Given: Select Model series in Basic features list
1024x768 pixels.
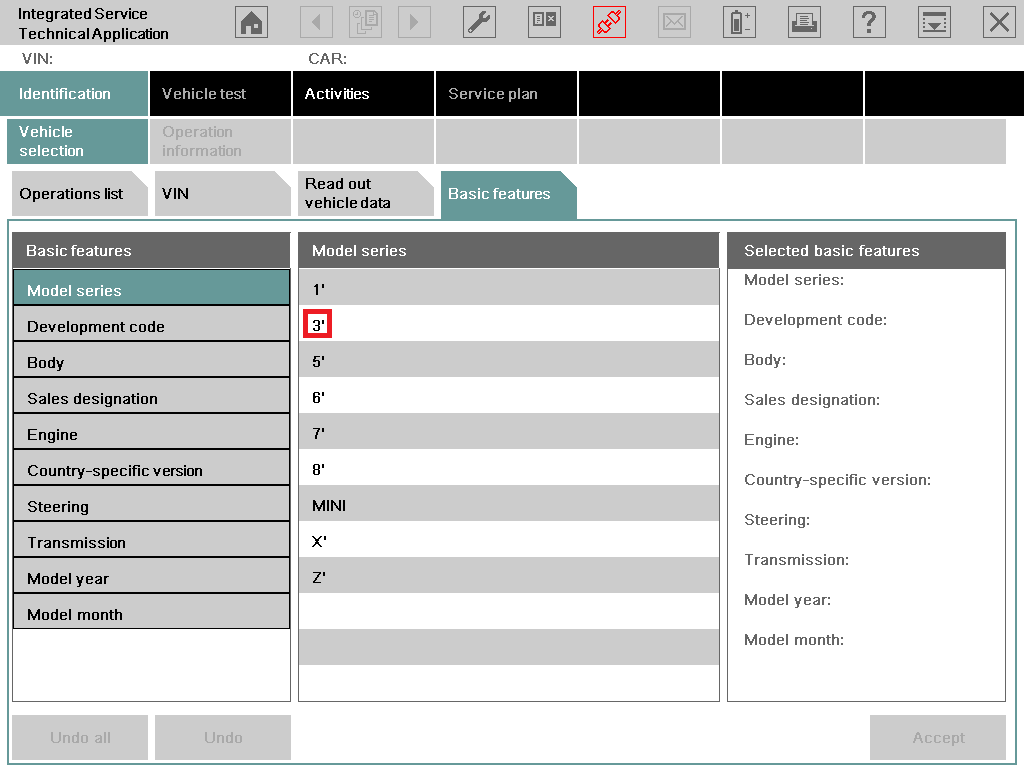Looking at the screenshot, I should 152,288.
